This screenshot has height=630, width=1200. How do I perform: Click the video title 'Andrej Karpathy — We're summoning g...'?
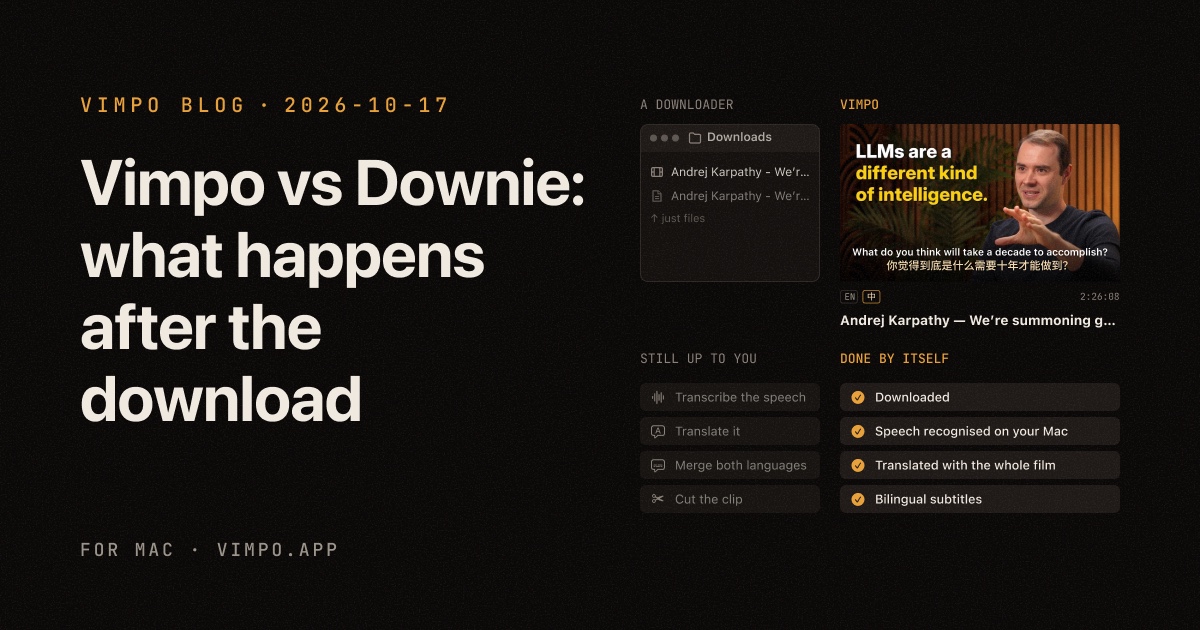click(978, 321)
